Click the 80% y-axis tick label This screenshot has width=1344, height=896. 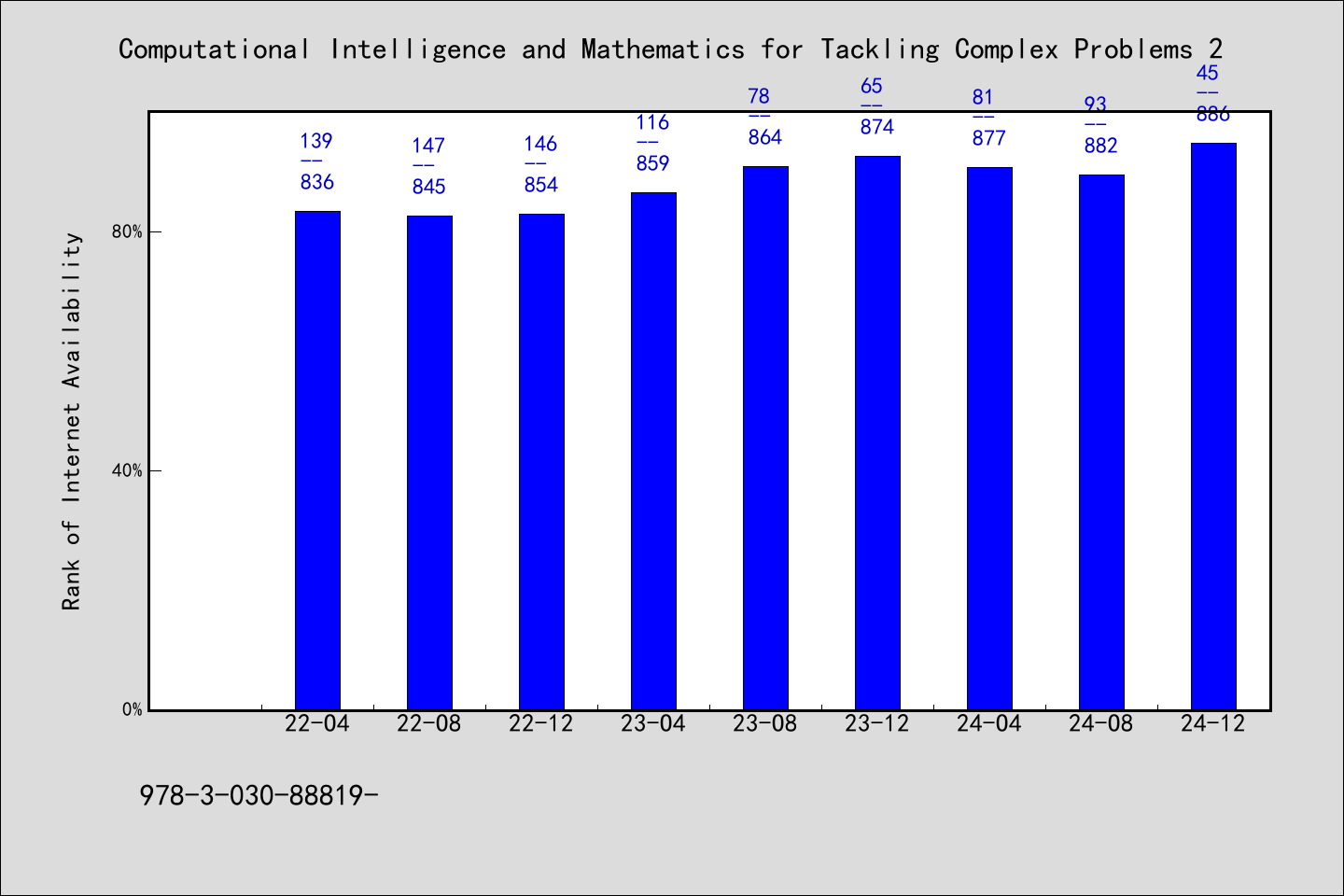point(127,231)
